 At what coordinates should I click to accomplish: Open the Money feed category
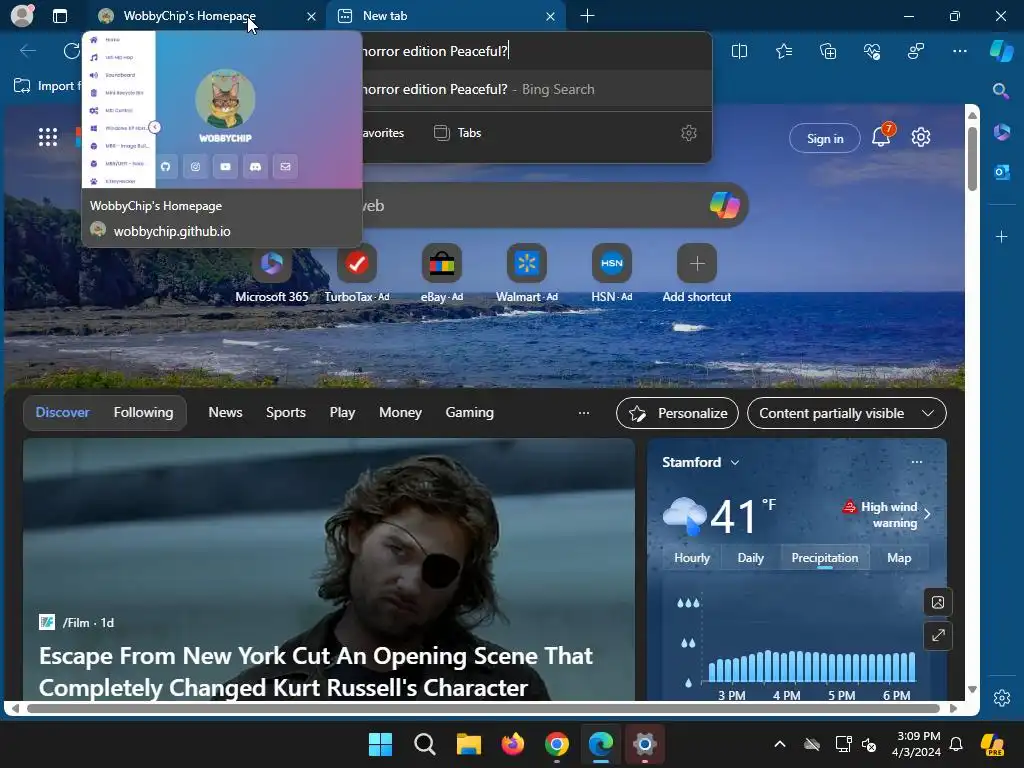(x=400, y=413)
